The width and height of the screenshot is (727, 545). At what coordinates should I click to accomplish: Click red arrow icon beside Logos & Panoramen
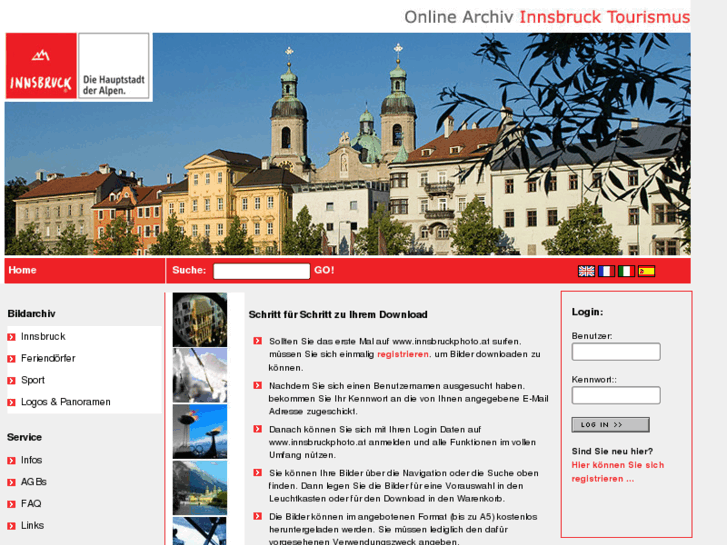[12, 402]
